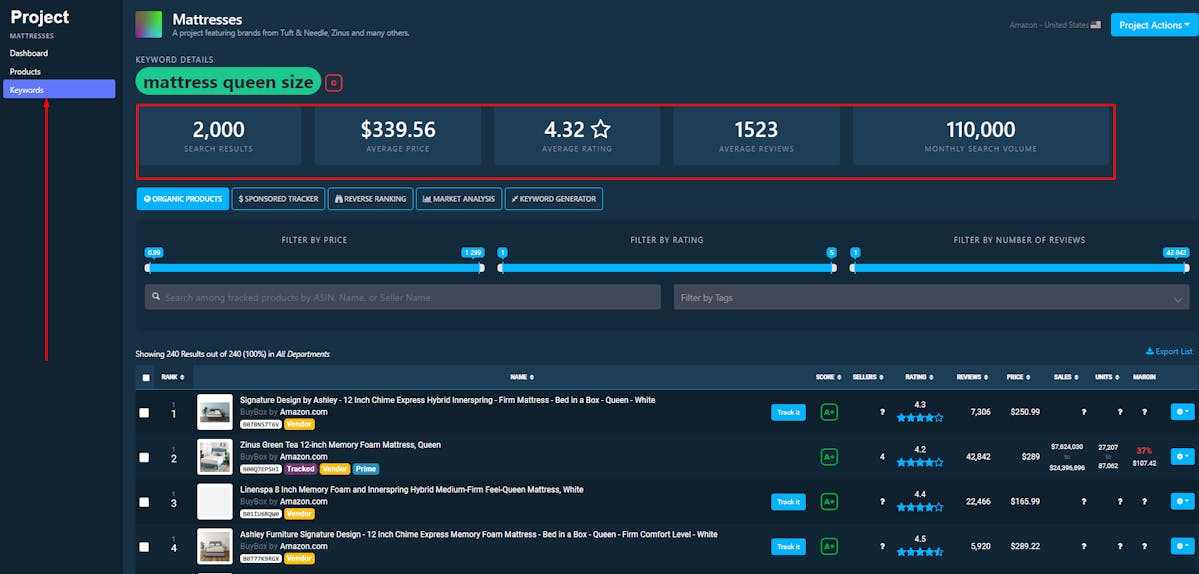Switch to Organic Products tab
1199x574 pixels.
click(183, 199)
